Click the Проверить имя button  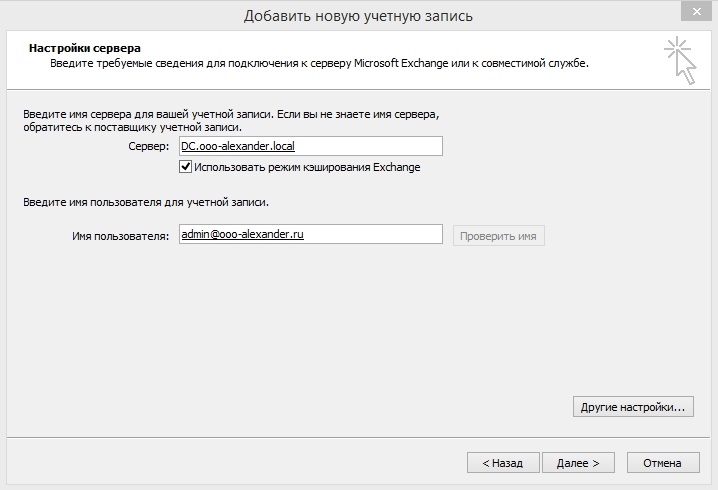click(x=498, y=236)
